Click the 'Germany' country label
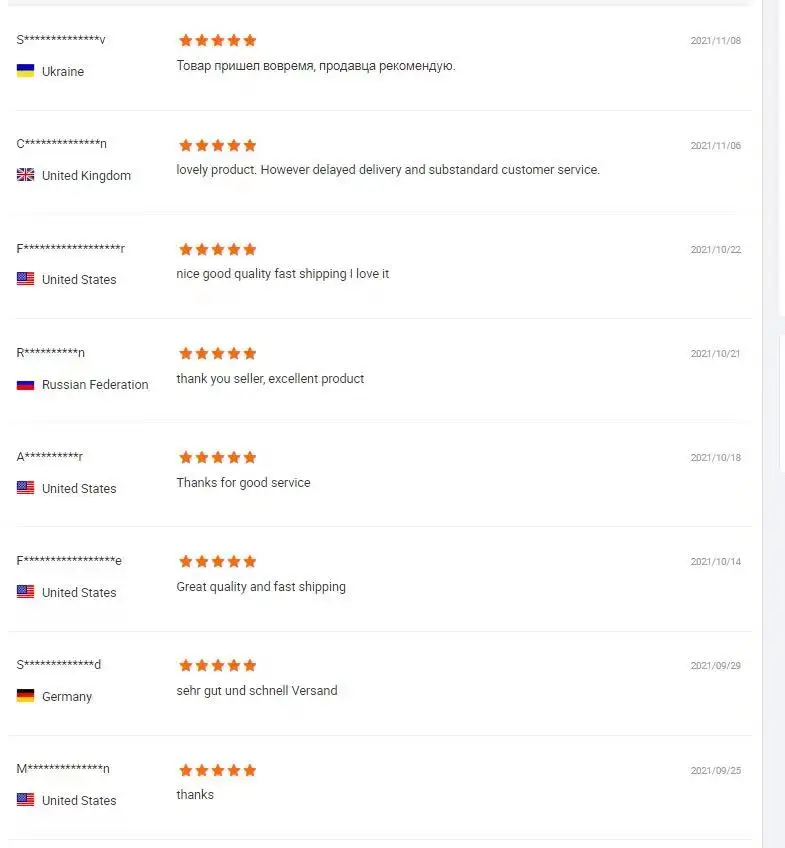 pyautogui.click(x=67, y=697)
